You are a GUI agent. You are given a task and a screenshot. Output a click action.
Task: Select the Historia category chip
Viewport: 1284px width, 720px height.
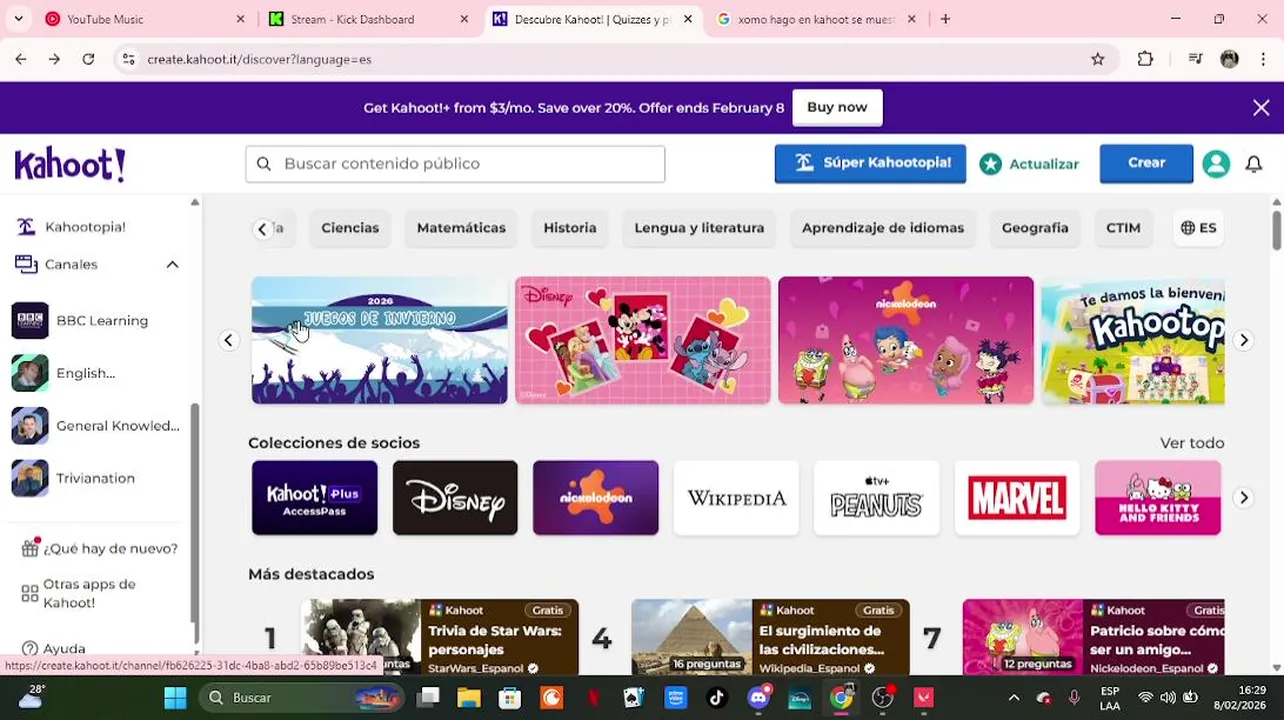click(570, 228)
